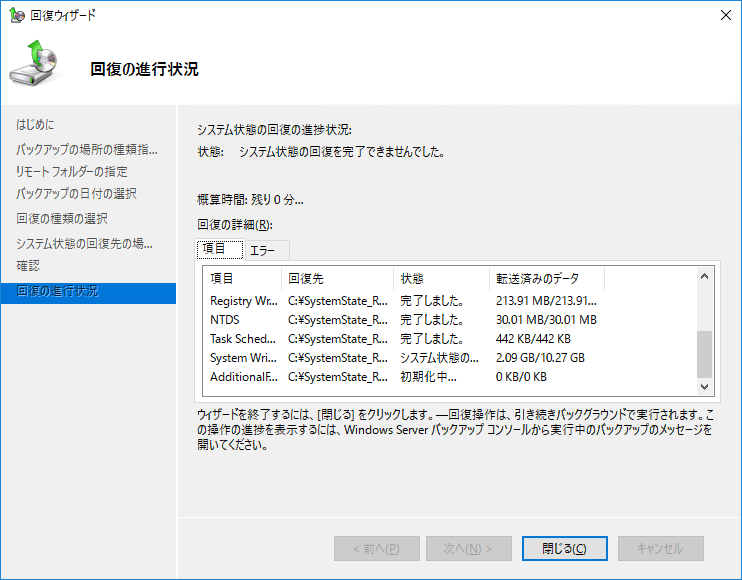Viewport: 742px width, 580px height.
Task: Click the 概算時間: 残り 0 分... text
Action: (x=250, y=200)
